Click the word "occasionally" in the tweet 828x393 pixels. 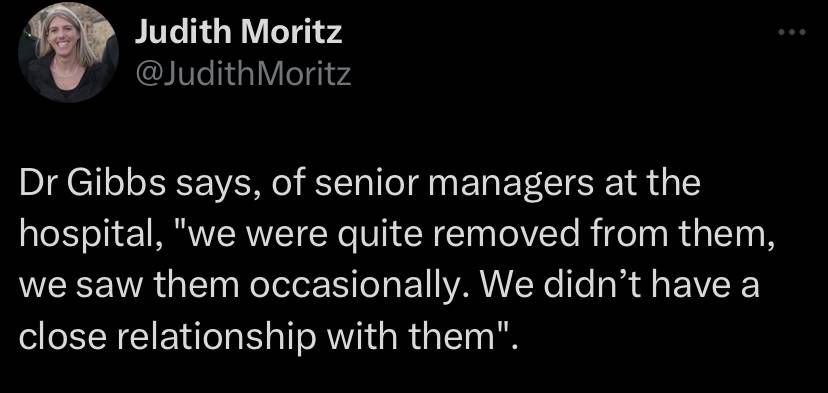pos(352,287)
